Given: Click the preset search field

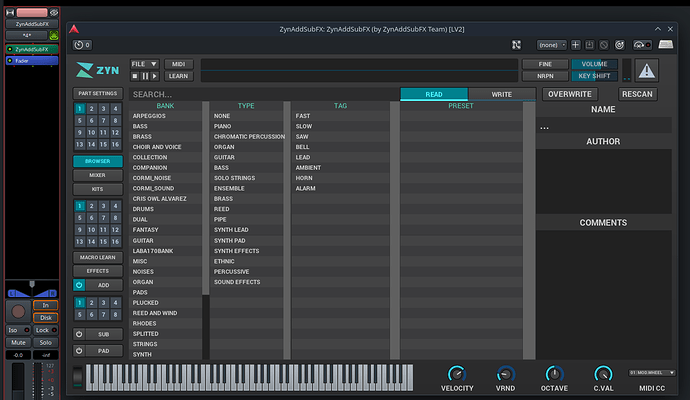Looking at the screenshot, I should click(260, 94).
